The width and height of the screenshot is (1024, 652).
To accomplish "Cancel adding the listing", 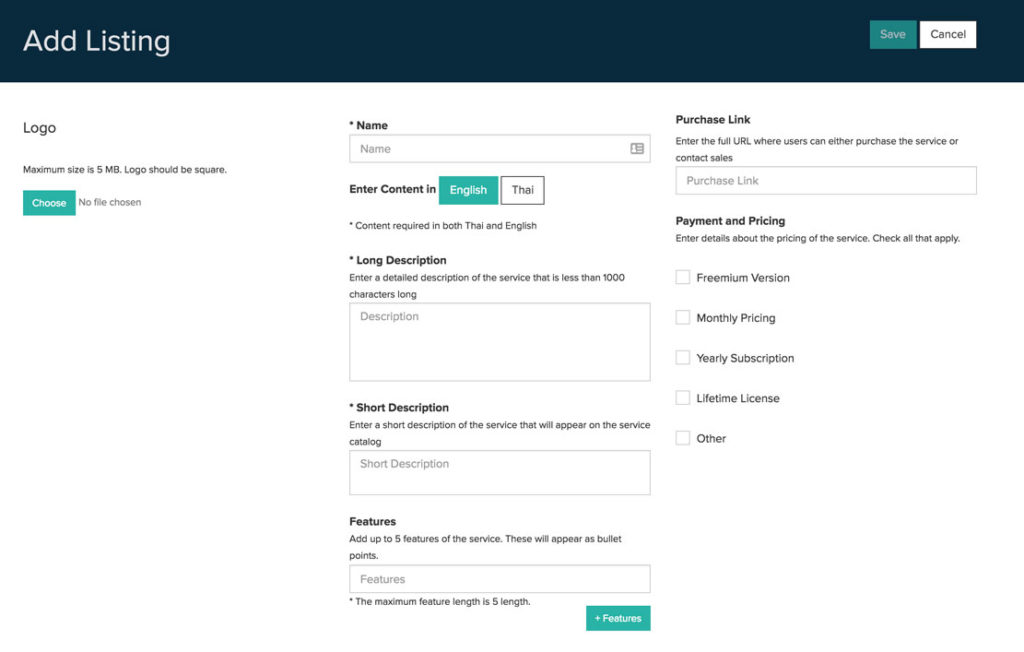I will pyautogui.click(x=948, y=35).
